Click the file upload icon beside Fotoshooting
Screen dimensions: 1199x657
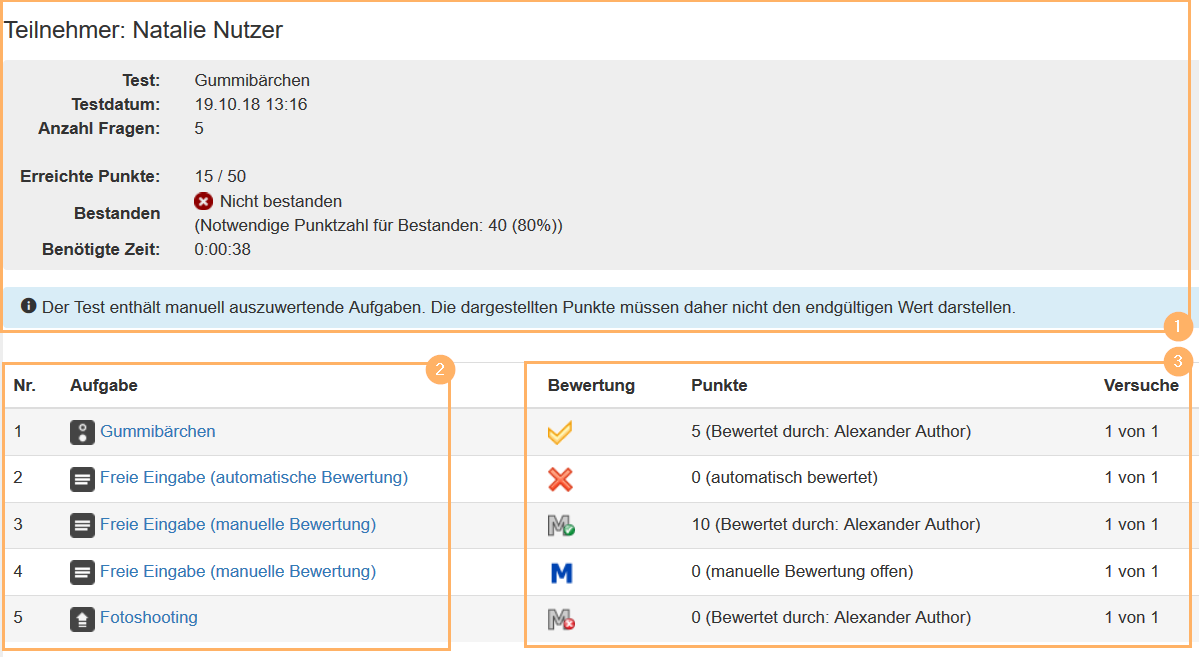coord(85,617)
